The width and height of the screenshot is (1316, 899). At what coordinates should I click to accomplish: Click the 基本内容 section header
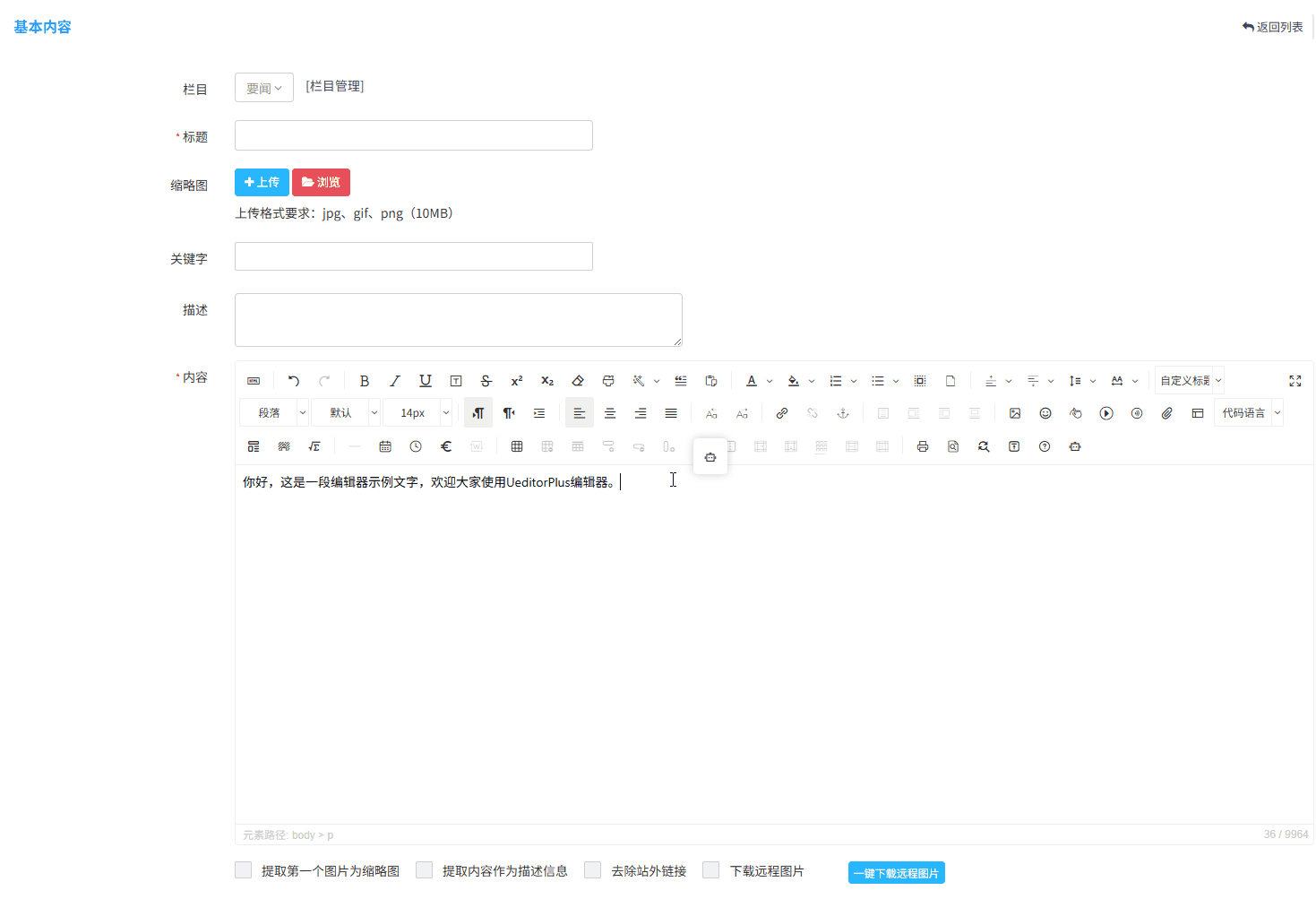41,27
